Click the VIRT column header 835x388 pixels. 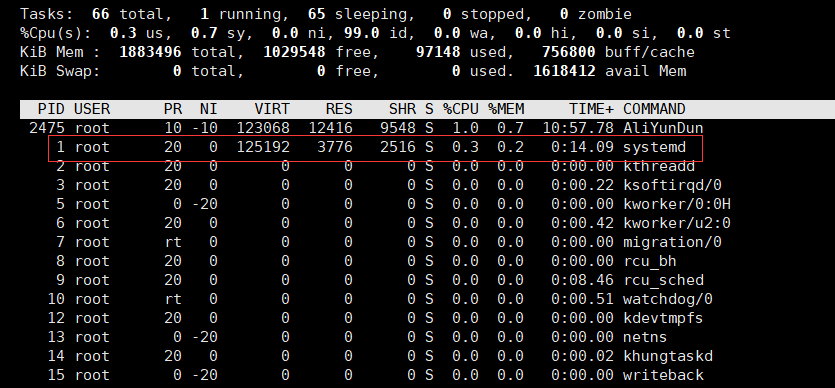tap(272, 109)
